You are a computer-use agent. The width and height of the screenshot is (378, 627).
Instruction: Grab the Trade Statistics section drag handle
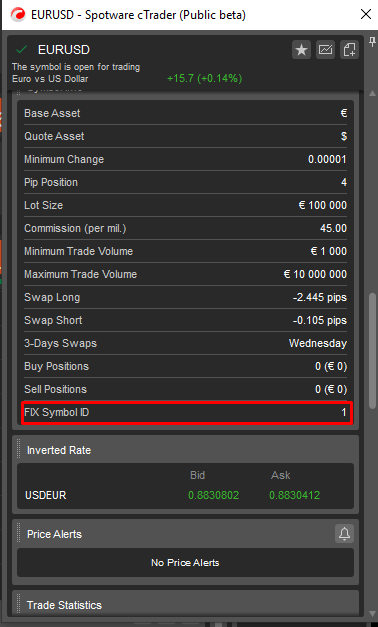click(x=19, y=604)
